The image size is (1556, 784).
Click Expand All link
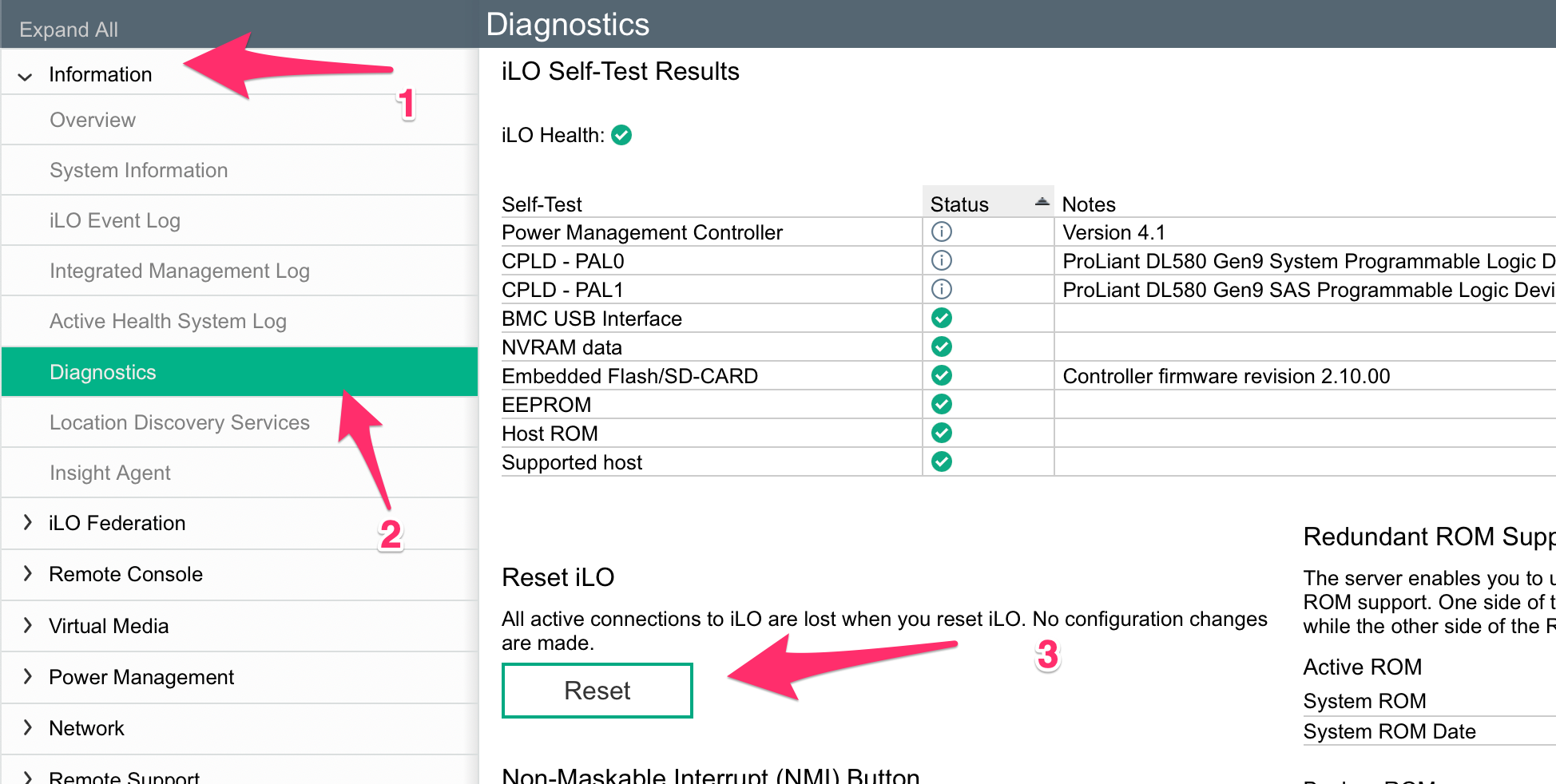point(69,30)
